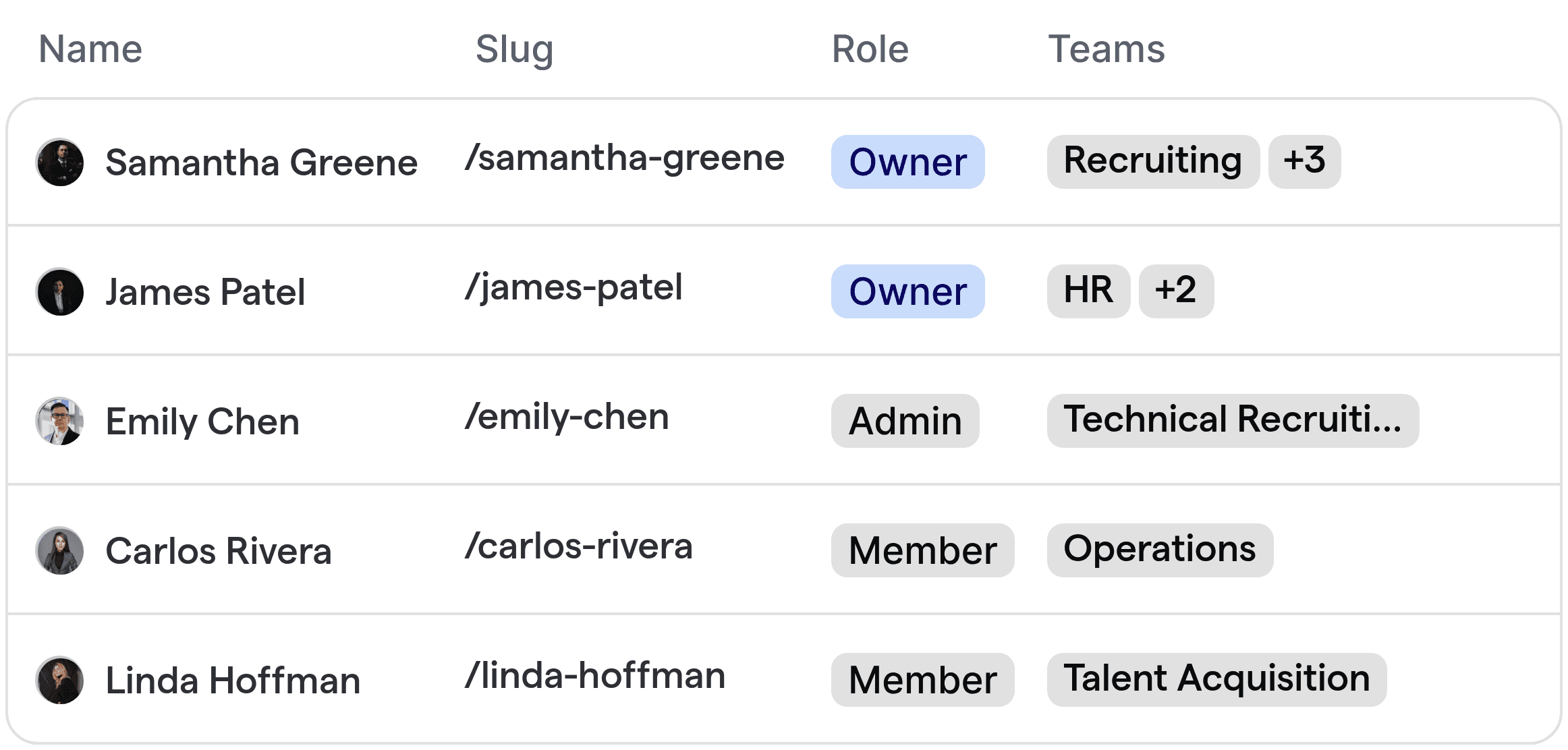The height and width of the screenshot is (750, 1568).
Task: Click Carlos Rivera's profile avatar
Action: coord(60,550)
